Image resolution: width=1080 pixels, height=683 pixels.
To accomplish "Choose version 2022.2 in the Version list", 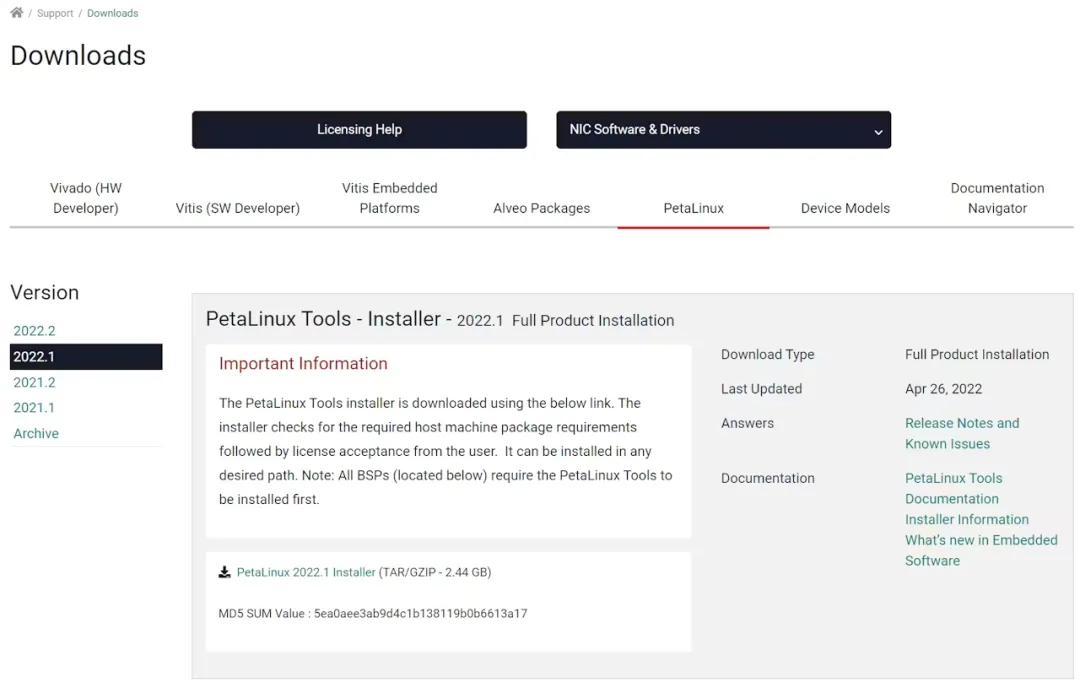I will (34, 330).
